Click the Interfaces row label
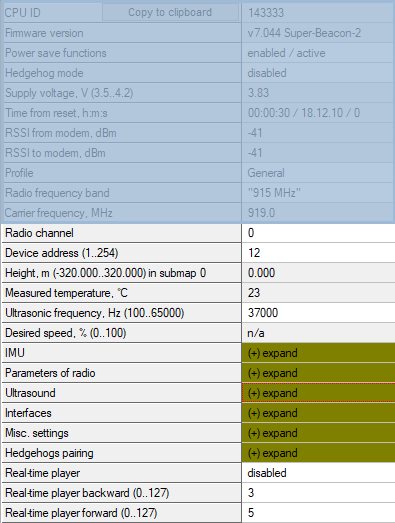The height and width of the screenshot is (523, 395). (x=28, y=413)
